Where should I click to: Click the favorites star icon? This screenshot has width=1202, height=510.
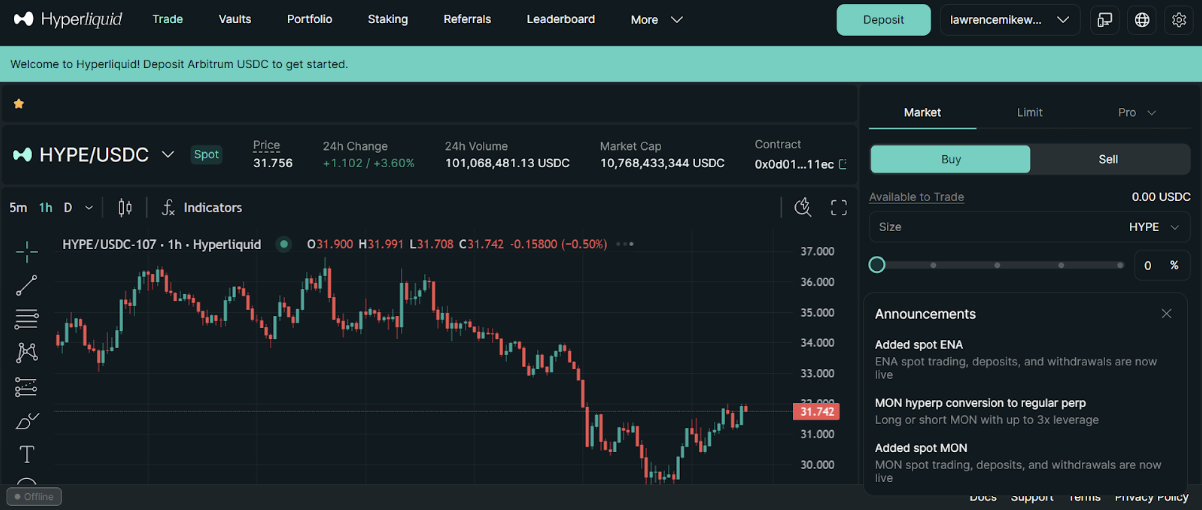click(x=19, y=103)
